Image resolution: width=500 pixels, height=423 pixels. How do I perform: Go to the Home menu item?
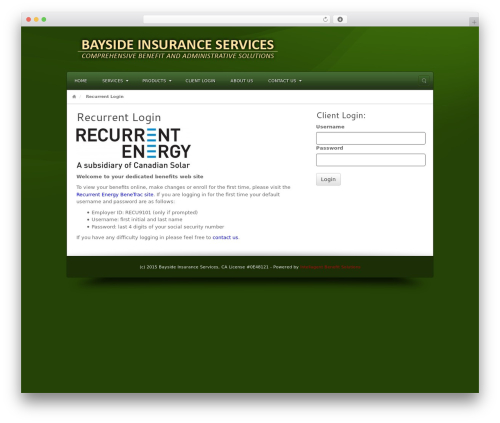click(81, 81)
